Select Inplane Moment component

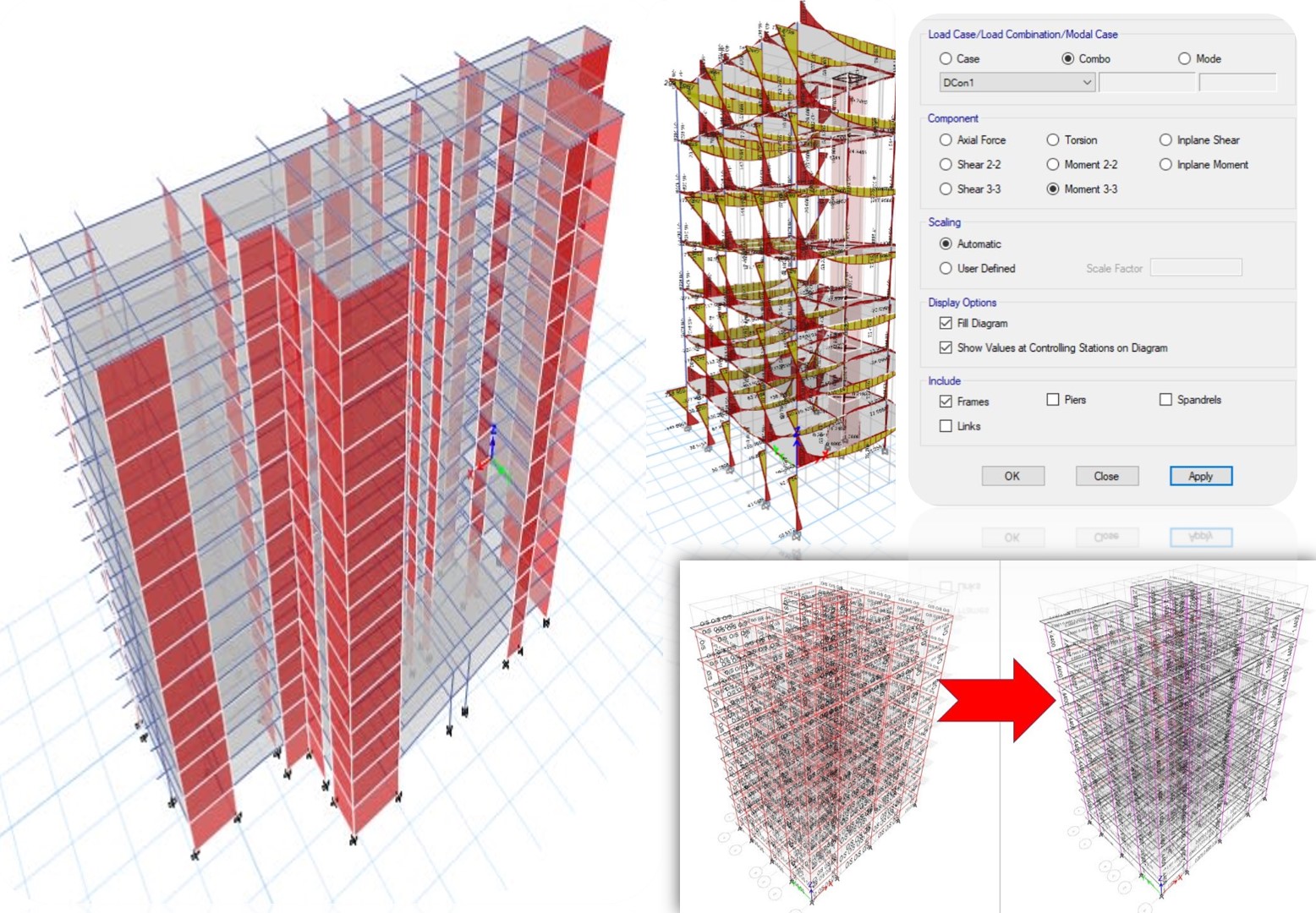[x=1165, y=164]
